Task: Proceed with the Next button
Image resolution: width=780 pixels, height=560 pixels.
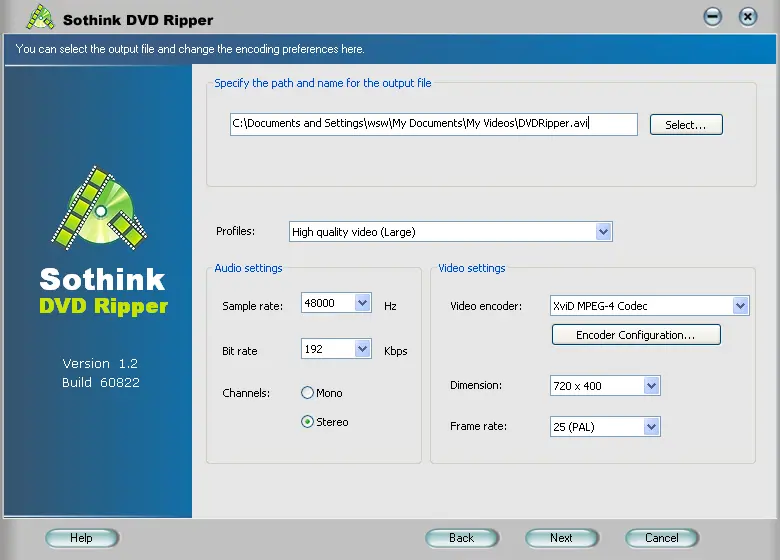Action: (x=562, y=538)
